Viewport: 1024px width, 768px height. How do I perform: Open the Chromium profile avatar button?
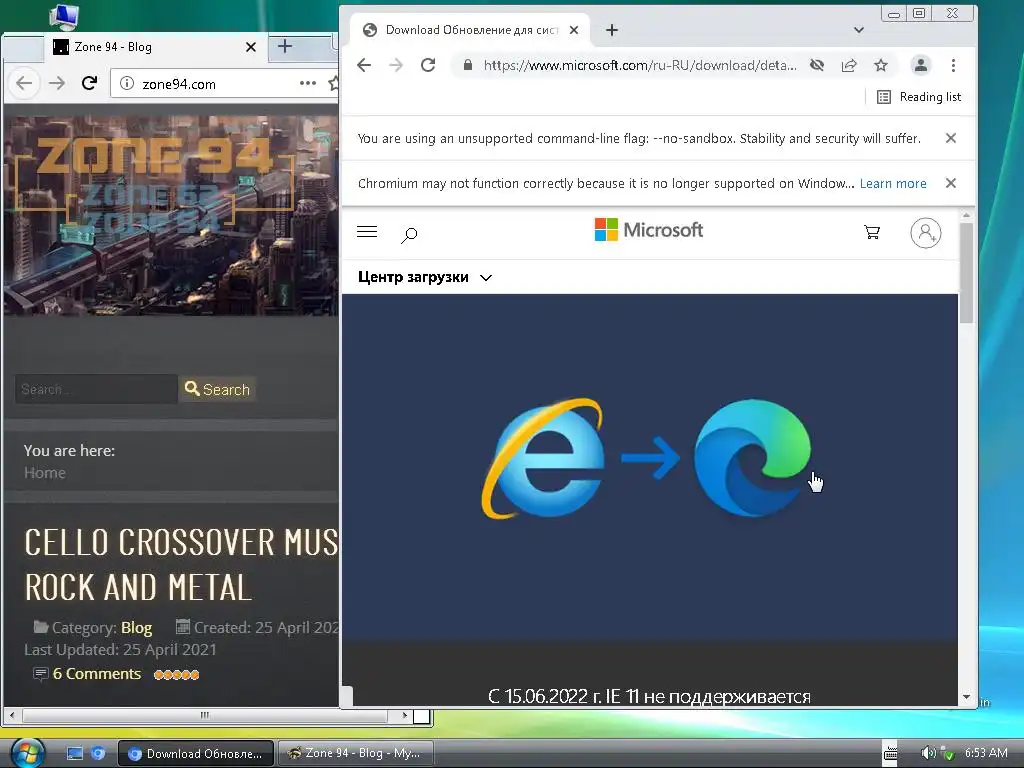(x=921, y=65)
